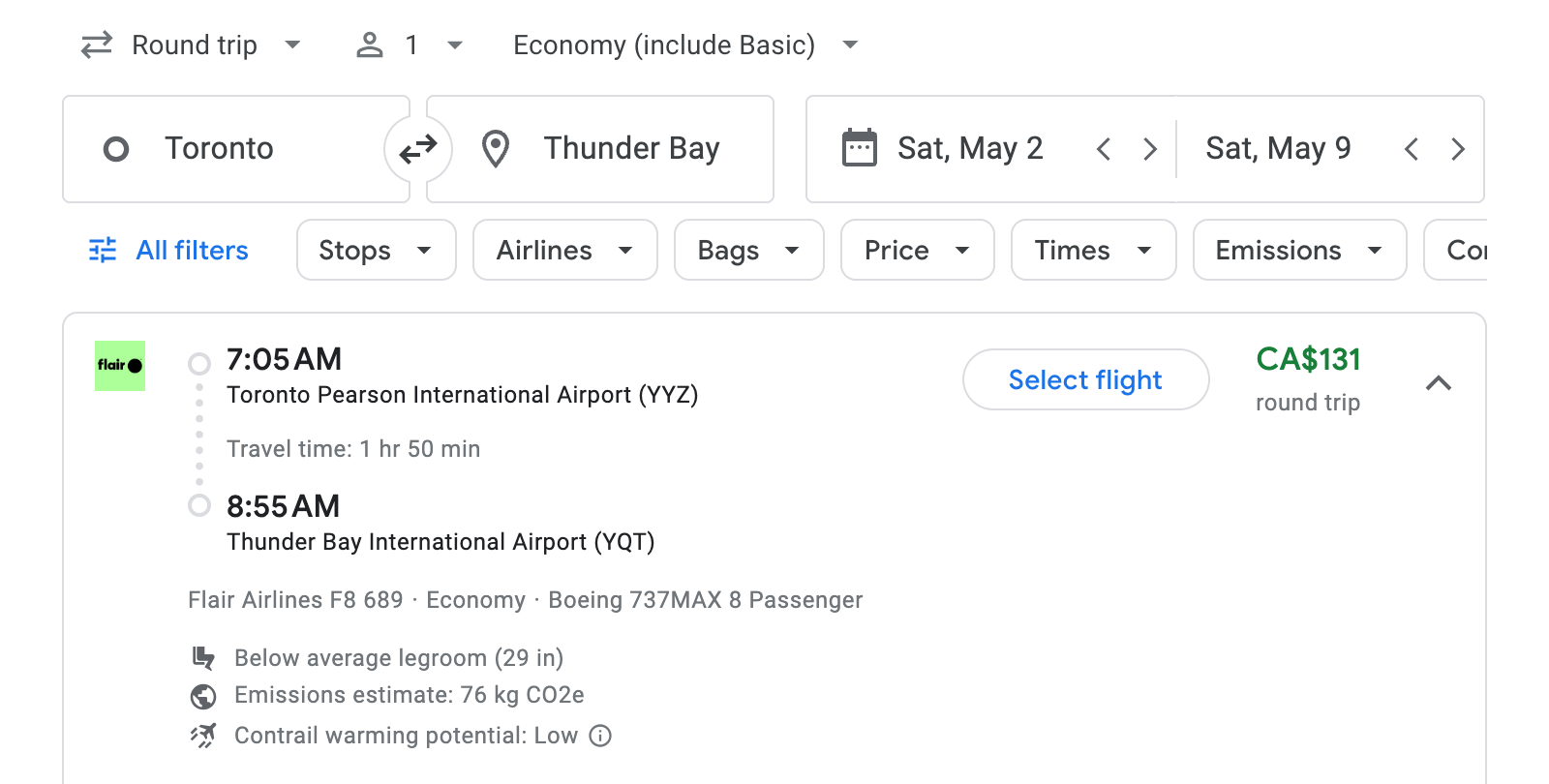Click the destination location pin icon

(496, 148)
